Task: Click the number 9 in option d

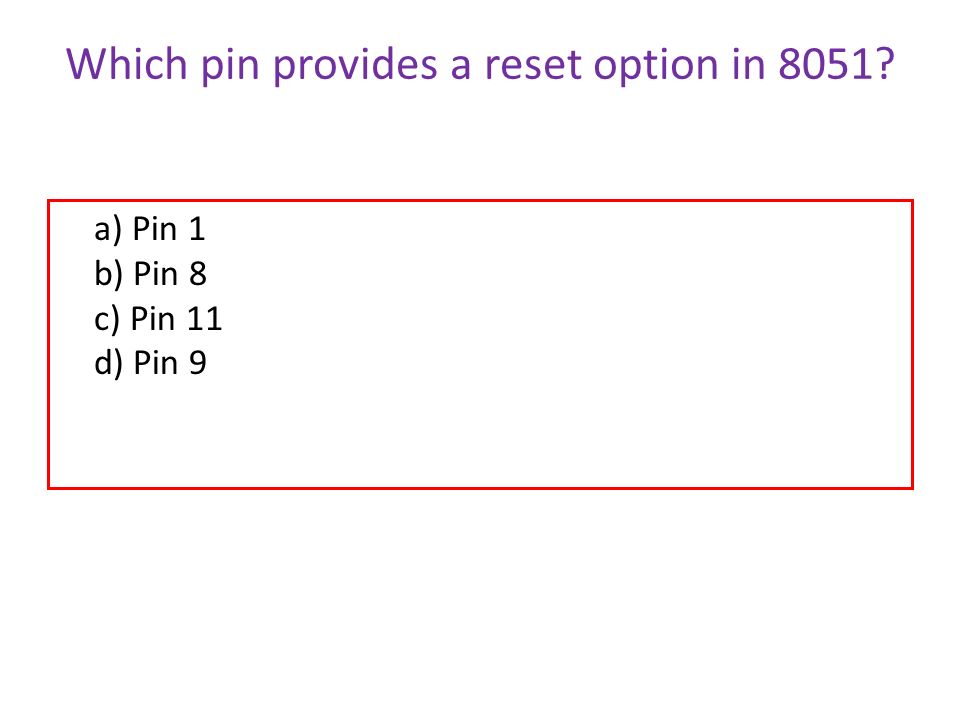Action: [197, 363]
